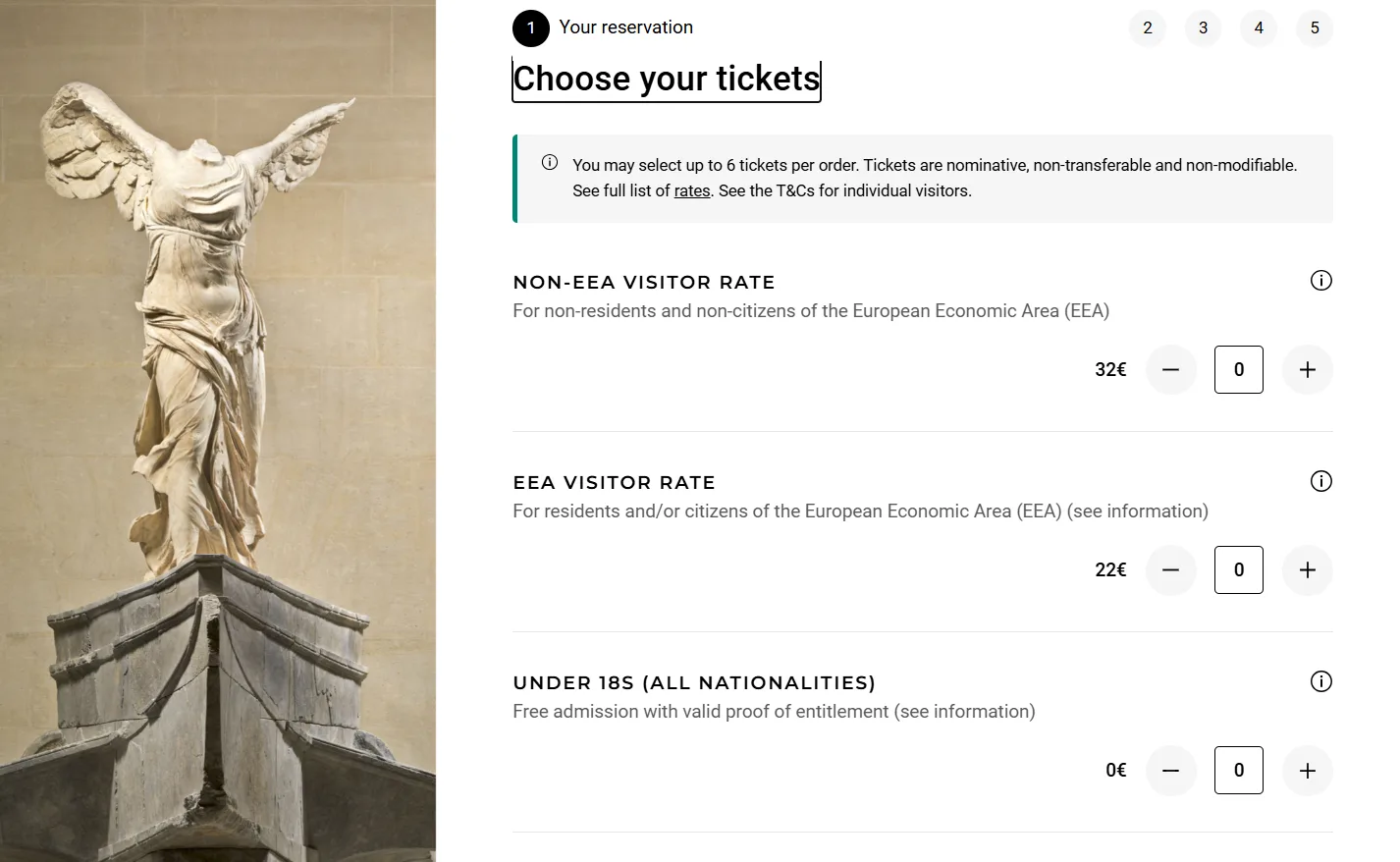Image resolution: width=1400 pixels, height=862 pixels.
Task: Open the full list of rates link
Action: pos(691,191)
